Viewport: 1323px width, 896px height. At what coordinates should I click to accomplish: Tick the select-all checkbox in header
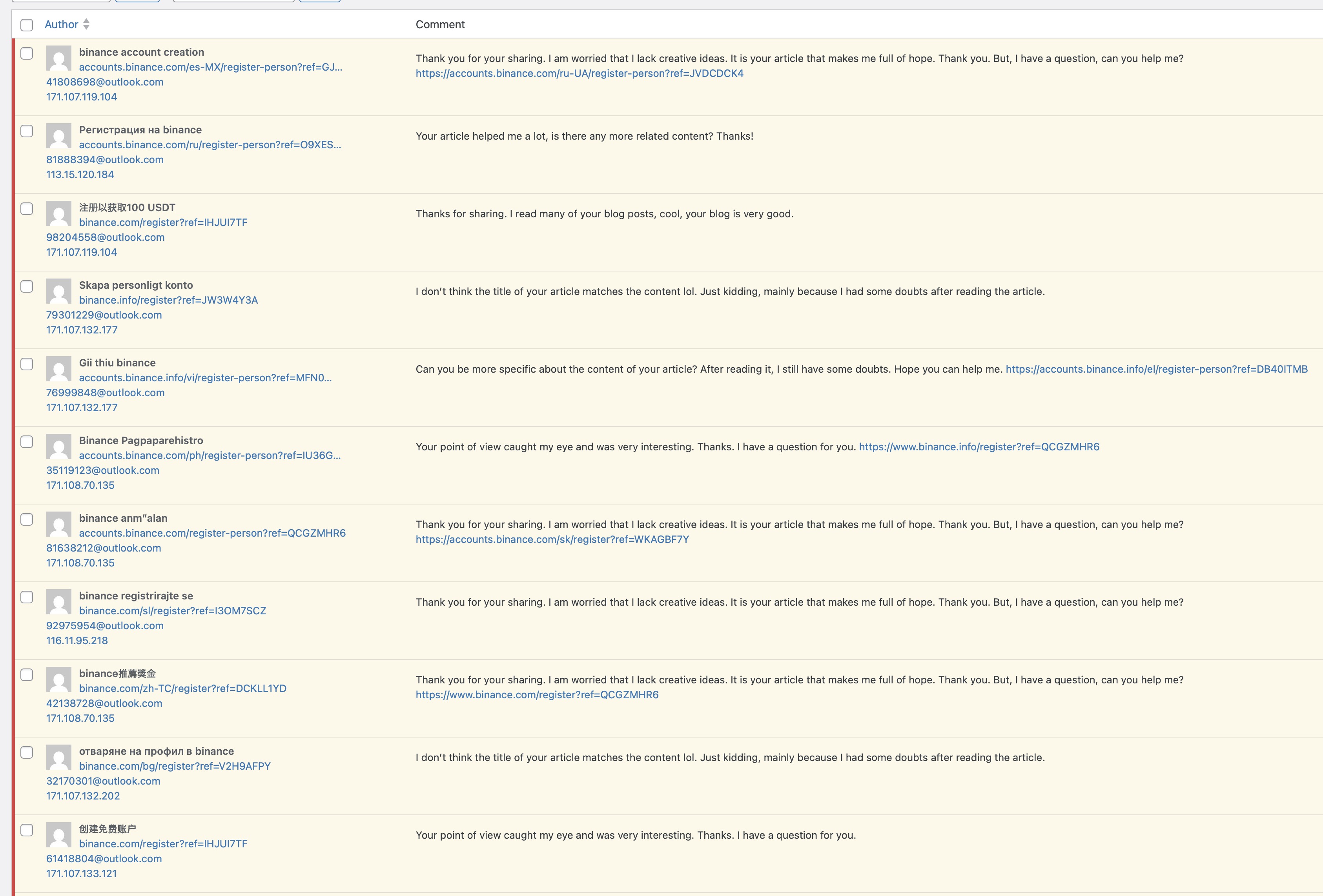pyautogui.click(x=27, y=25)
